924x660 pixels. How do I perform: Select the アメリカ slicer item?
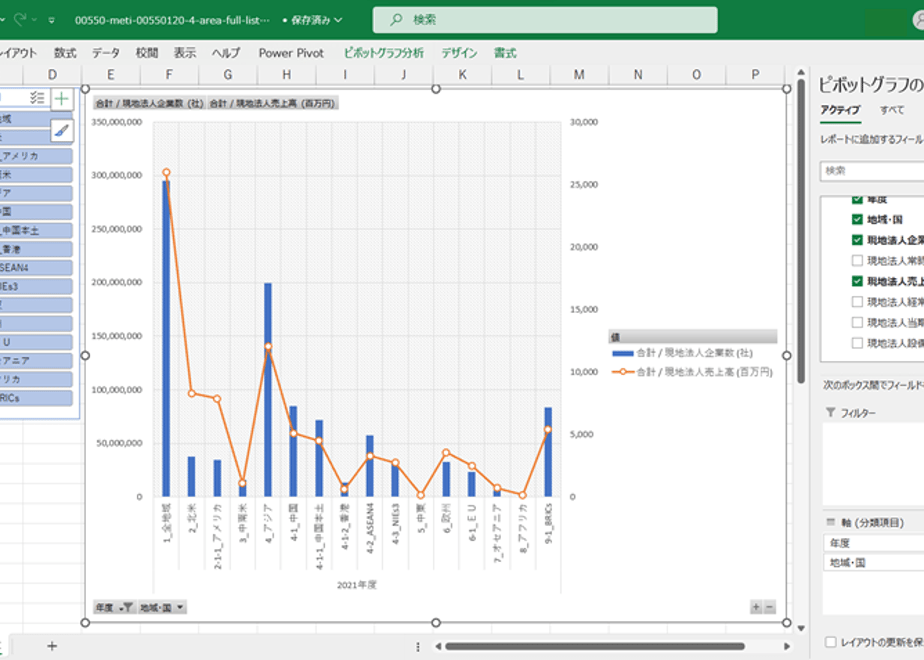tap(35, 156)
